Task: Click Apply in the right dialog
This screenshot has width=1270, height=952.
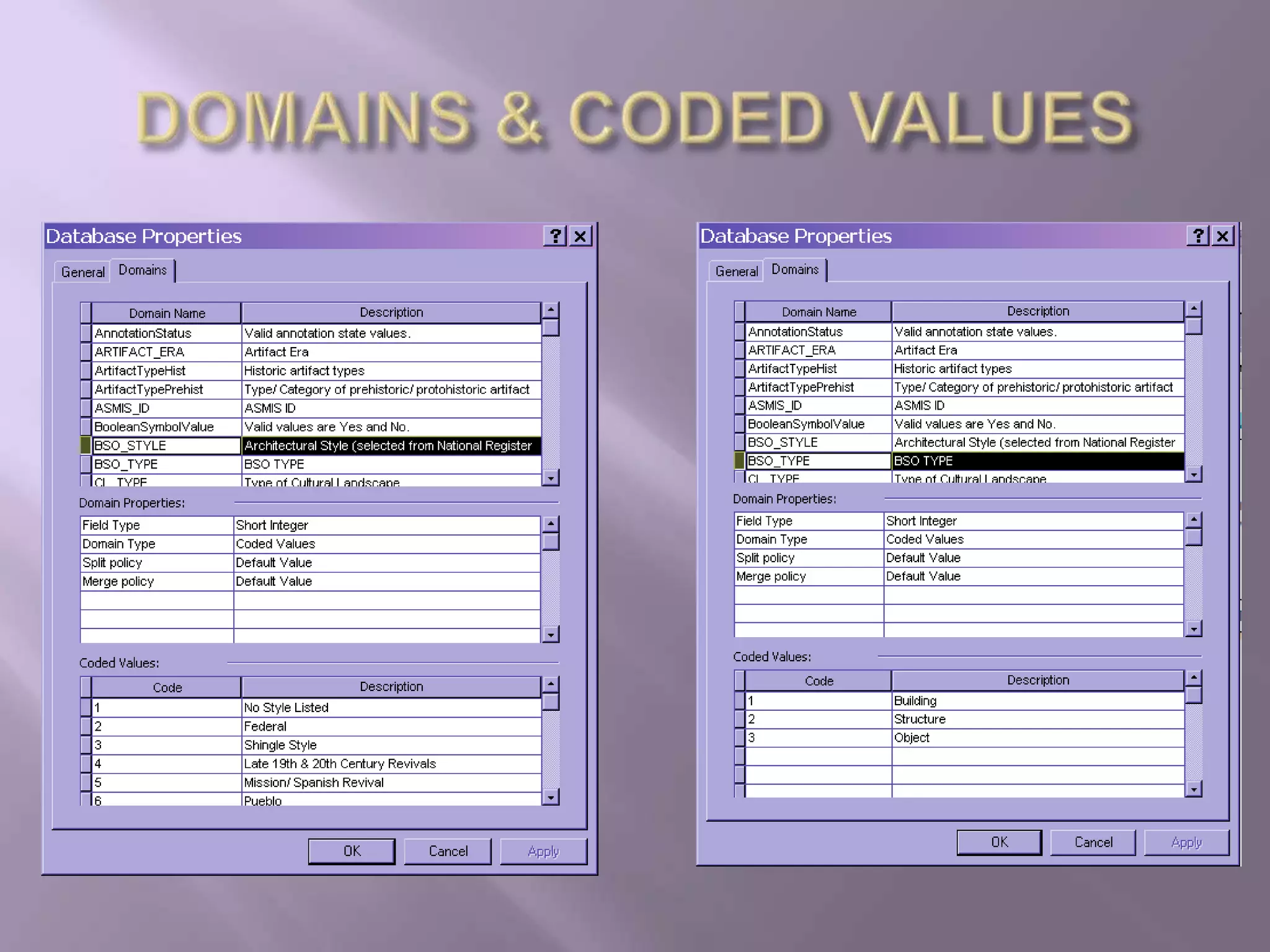Action: click(1186, 842)
